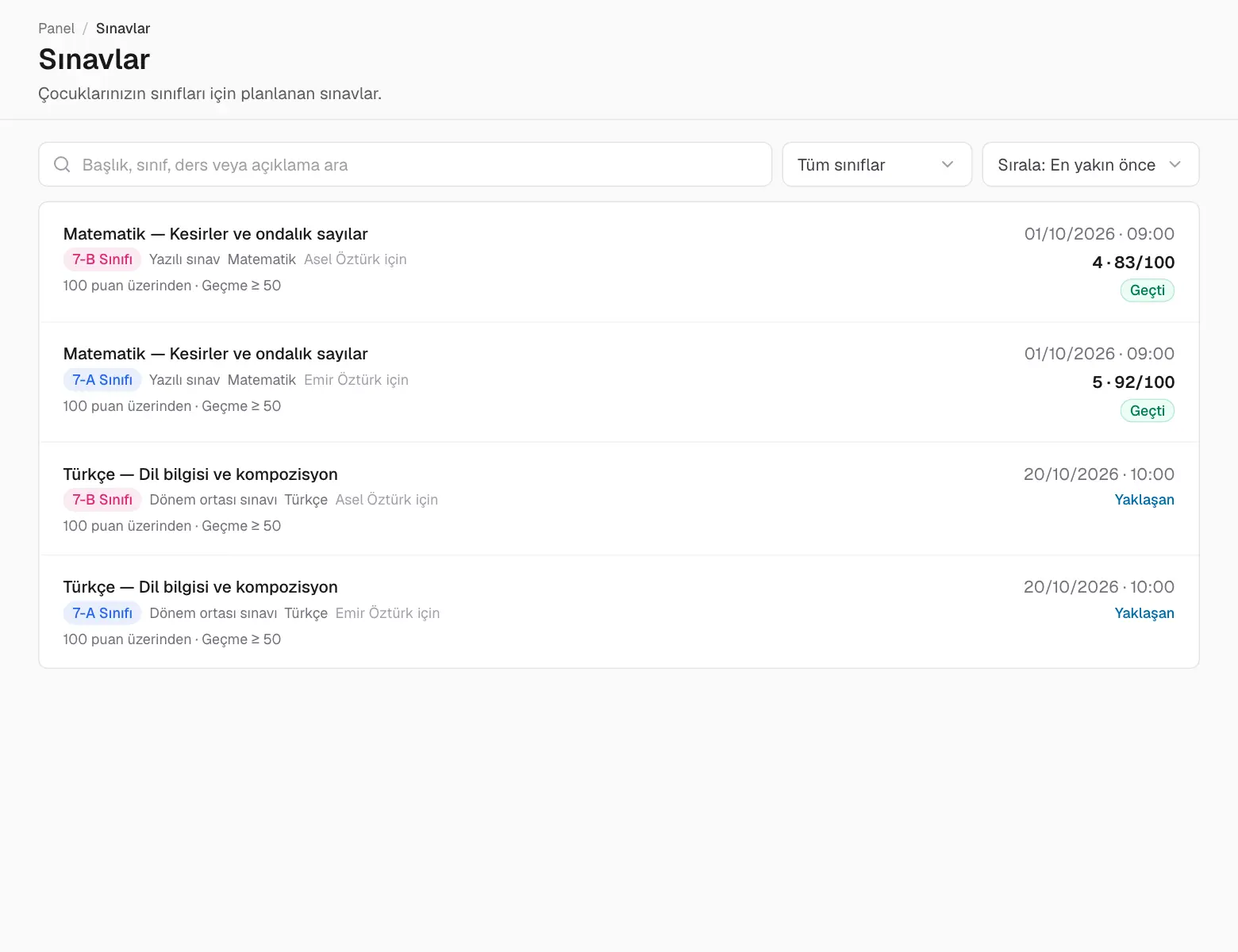Click Yaklaşan status for Asel's Türkçe exam
This screenshot has height=952, width=1238.
tap(1144, 500)
